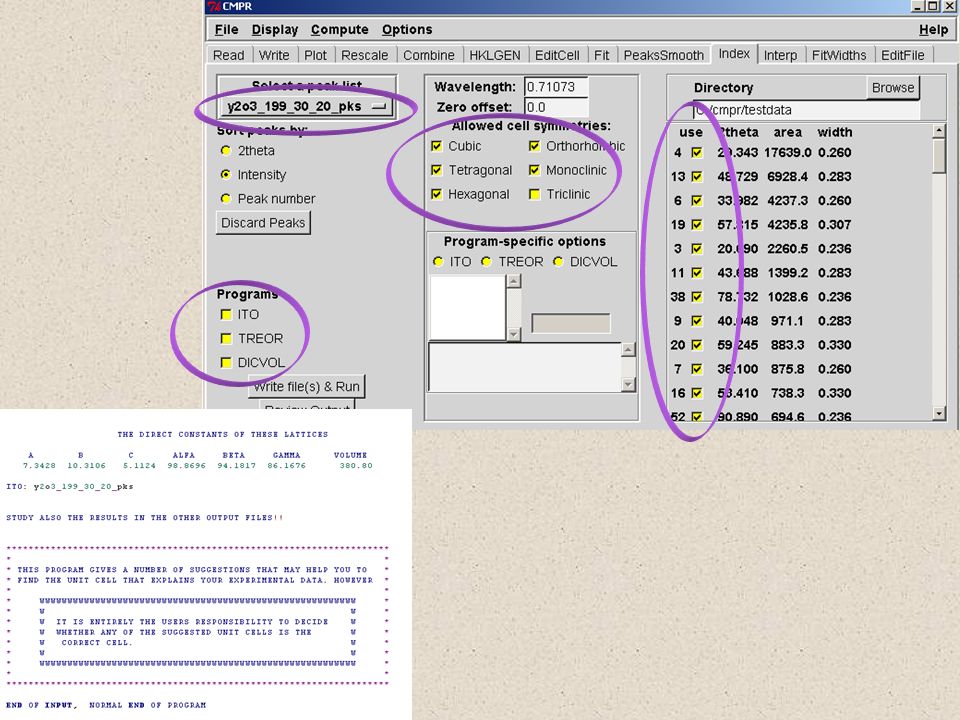Switch to the EditCell tab
Viewport: 960px width, 720px height.
click(x=557, y=55)
